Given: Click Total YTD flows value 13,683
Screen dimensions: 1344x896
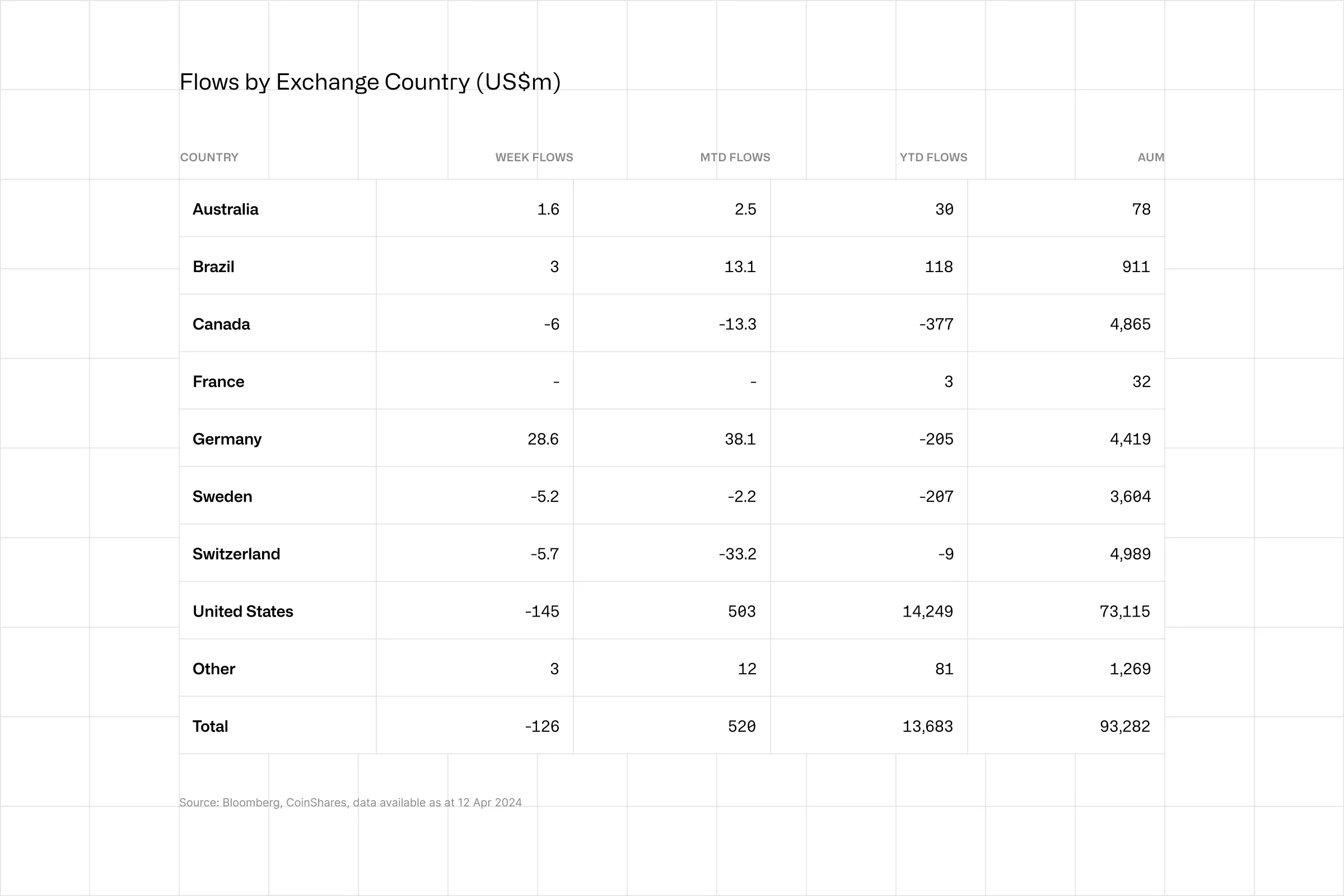Looking at the screenshot, I should pyautogui.click(x=927, y=726).
